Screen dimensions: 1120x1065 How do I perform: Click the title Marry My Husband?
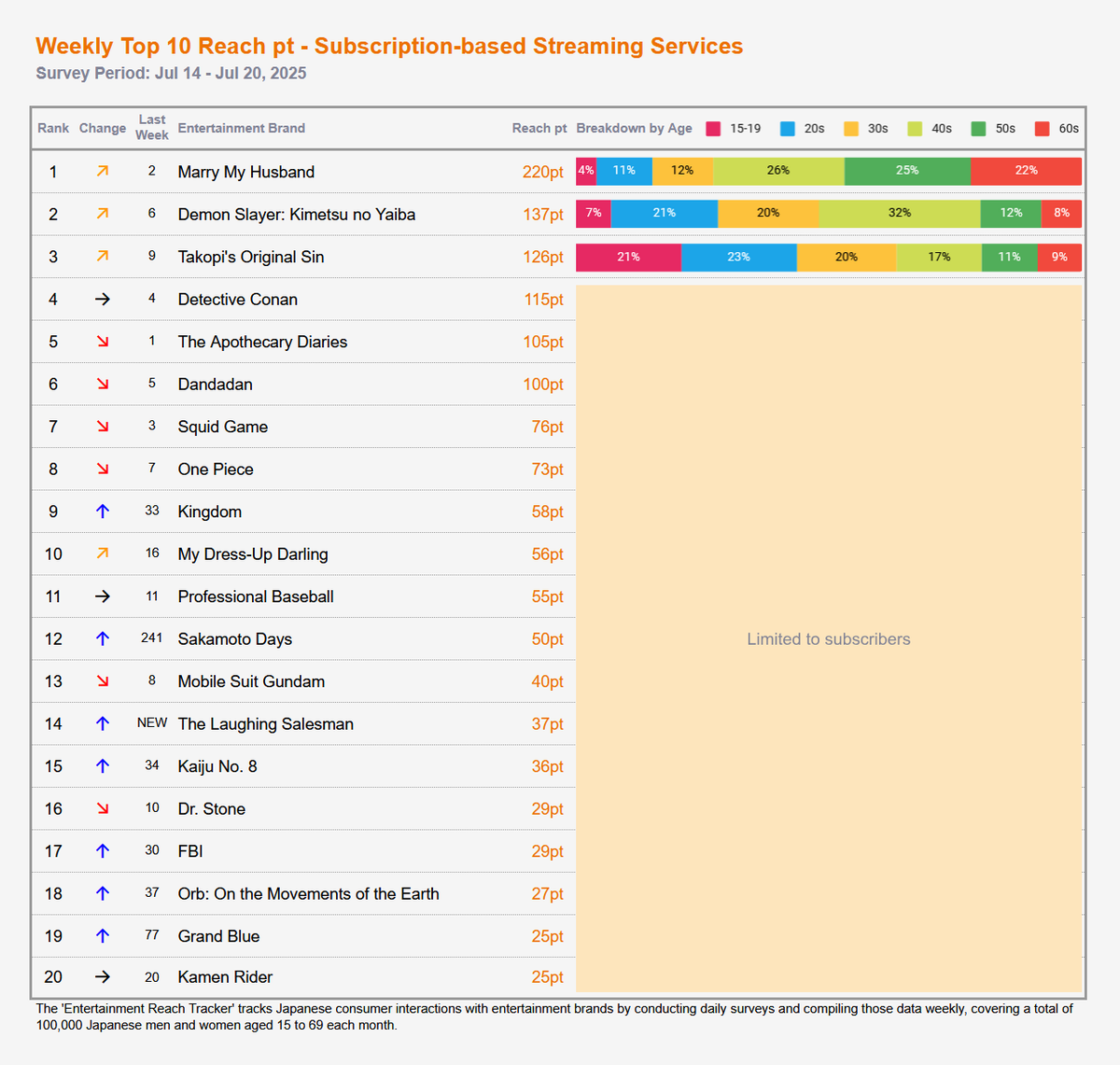[246, 172]
